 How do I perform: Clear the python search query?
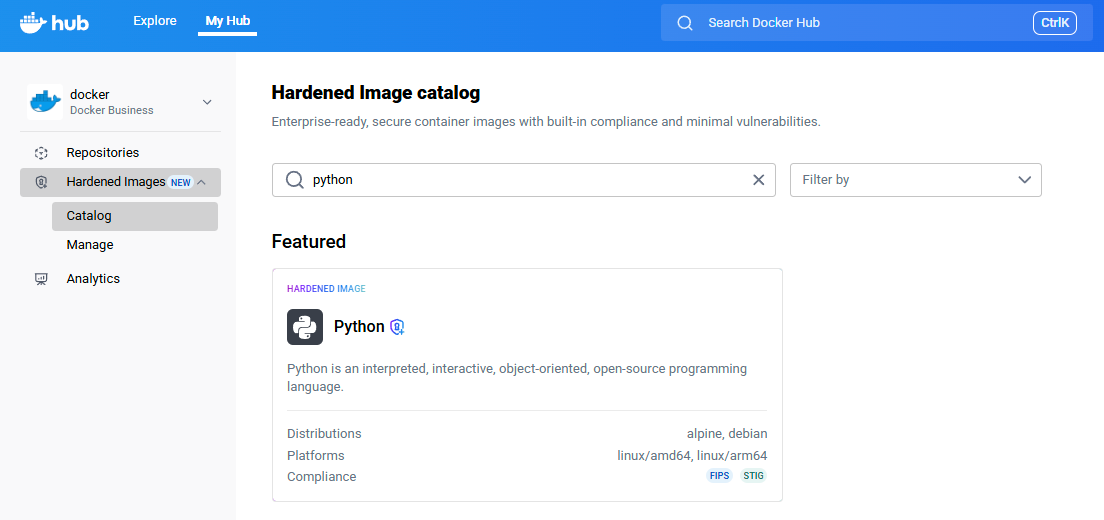(x=758, y=180)
